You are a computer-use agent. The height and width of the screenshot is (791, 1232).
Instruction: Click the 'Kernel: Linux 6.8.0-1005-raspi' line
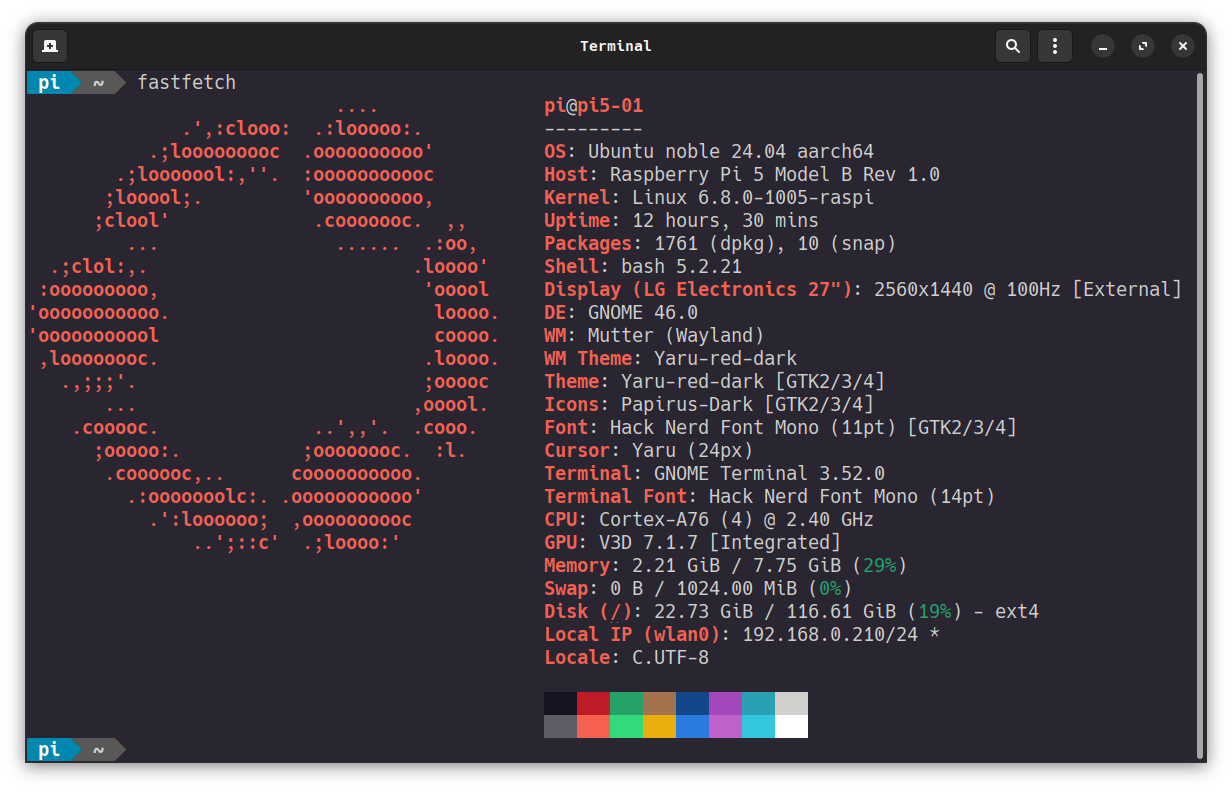coord(709,198)
